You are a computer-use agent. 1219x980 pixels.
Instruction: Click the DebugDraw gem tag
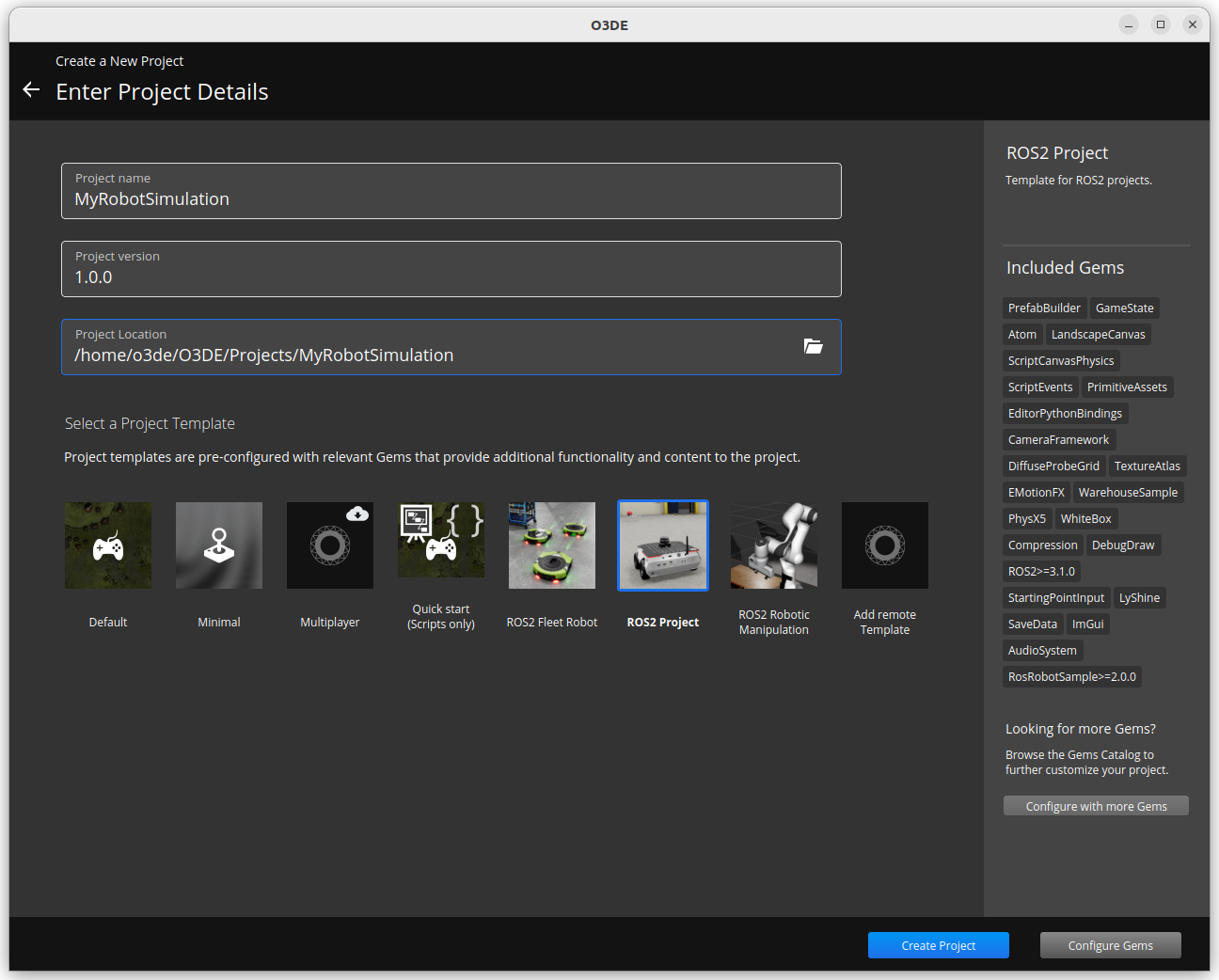click(1123, 545)
